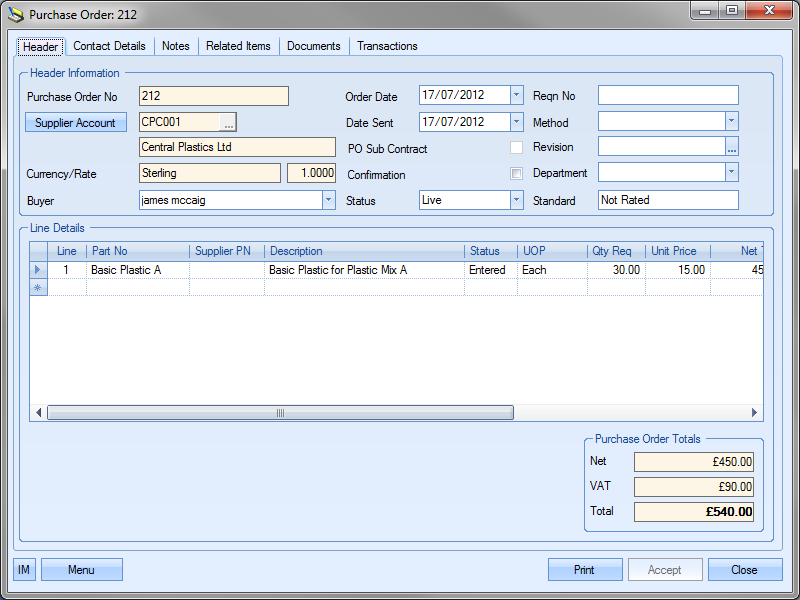Viewport: 800px width, 600px height.
Task: Open the Order Date dropdown calendar
Action: tap(516, 96)
